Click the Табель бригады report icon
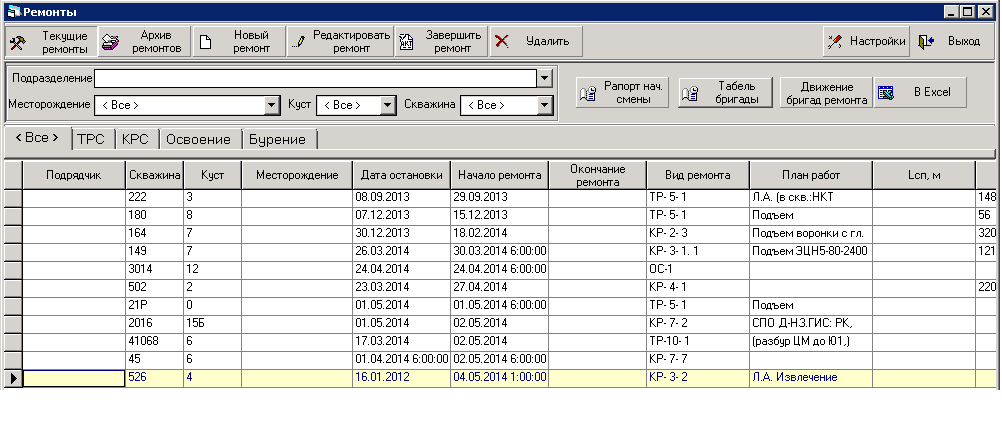Viewport: 1002px width, 426px height. click(x=689, y=93)
